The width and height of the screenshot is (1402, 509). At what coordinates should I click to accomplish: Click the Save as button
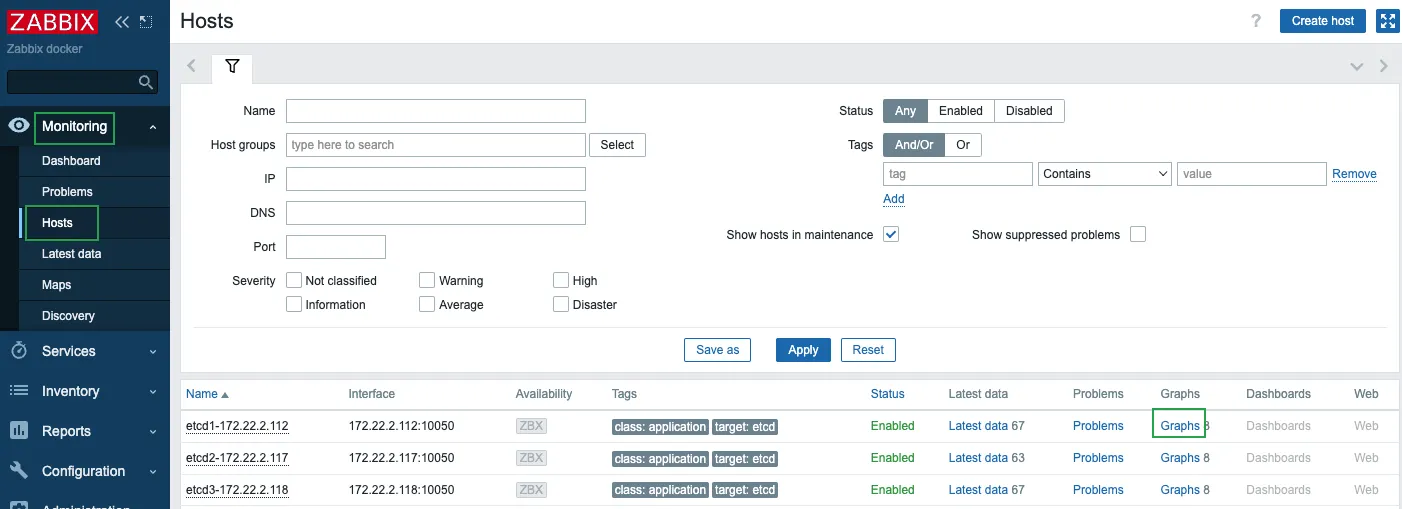coord(717,350)
